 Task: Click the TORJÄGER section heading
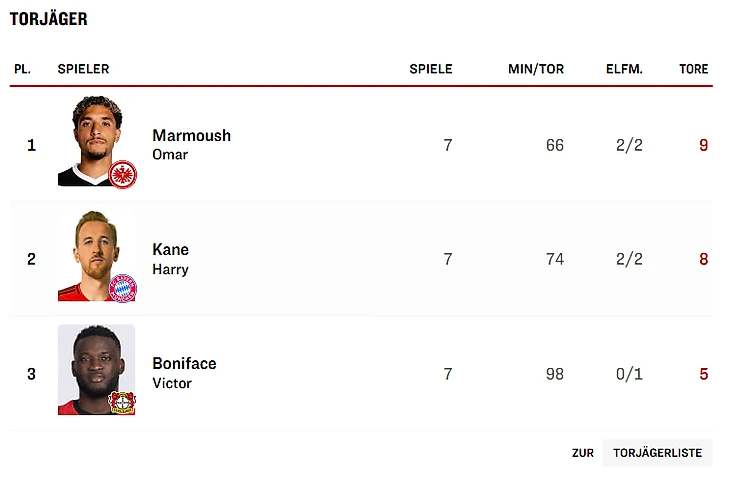48,19
